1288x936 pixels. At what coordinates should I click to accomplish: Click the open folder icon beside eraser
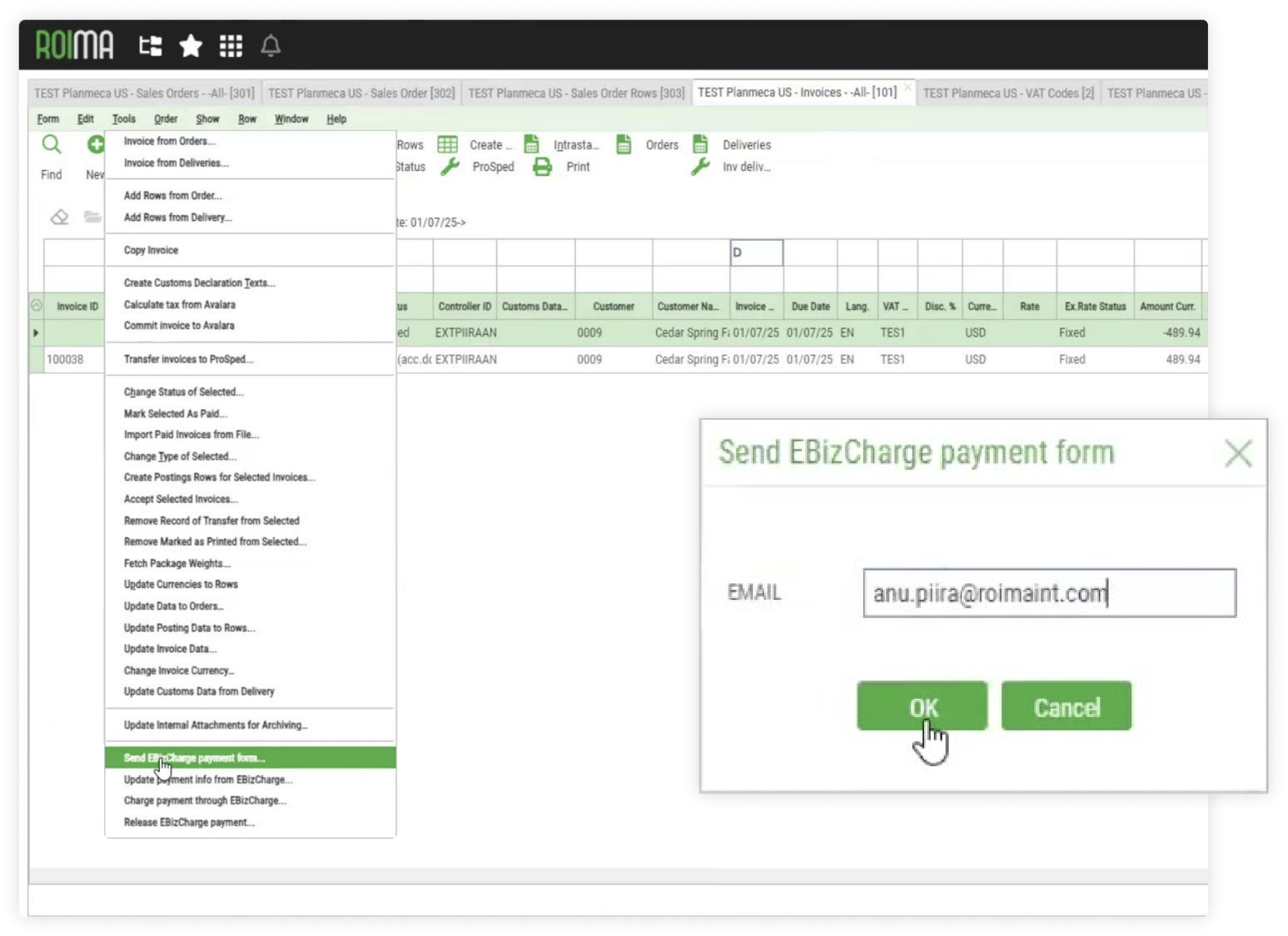(x=92, y=216)
